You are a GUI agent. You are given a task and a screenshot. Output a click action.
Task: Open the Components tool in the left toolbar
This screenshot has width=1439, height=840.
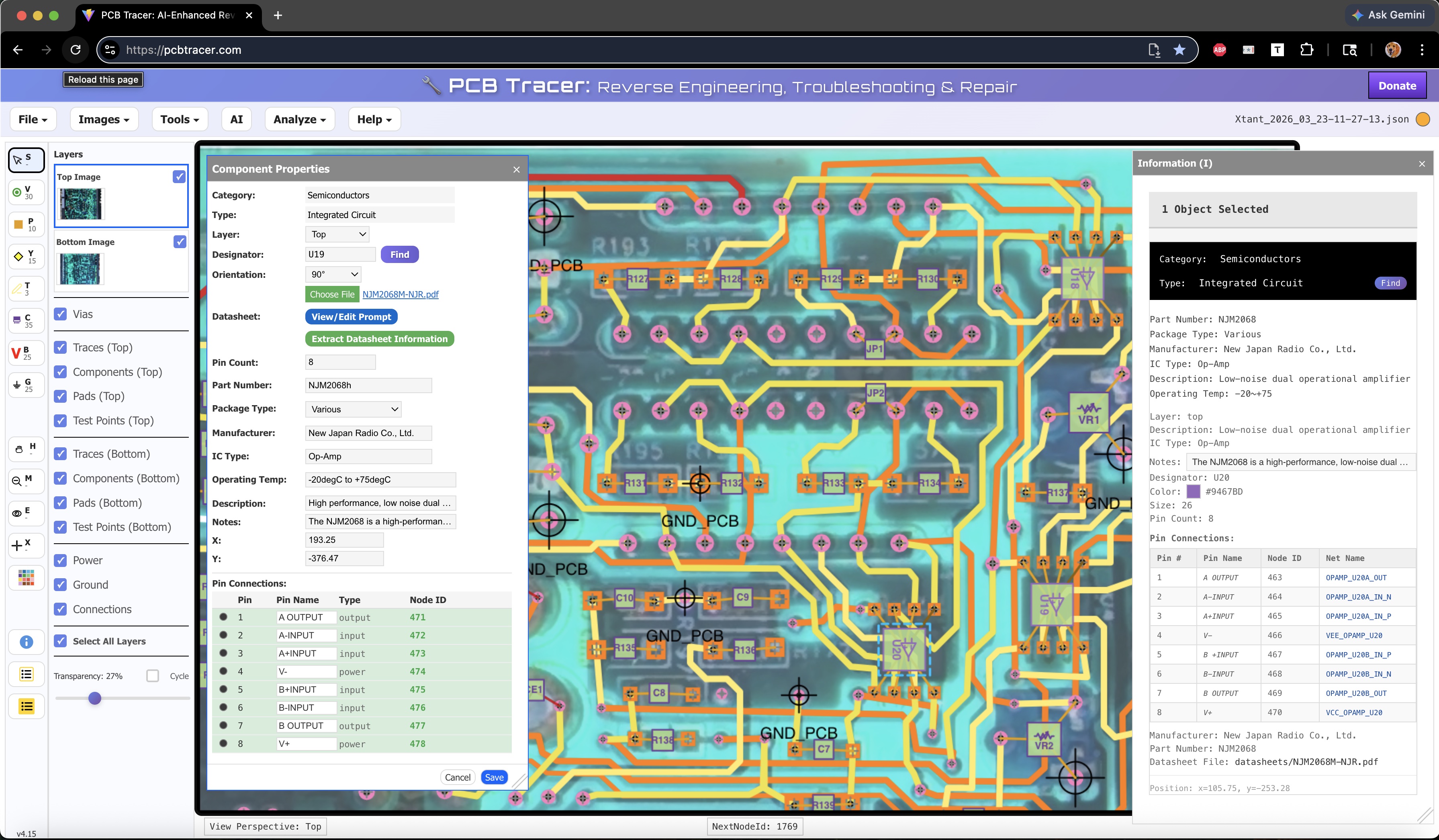(x=26, y=321)
